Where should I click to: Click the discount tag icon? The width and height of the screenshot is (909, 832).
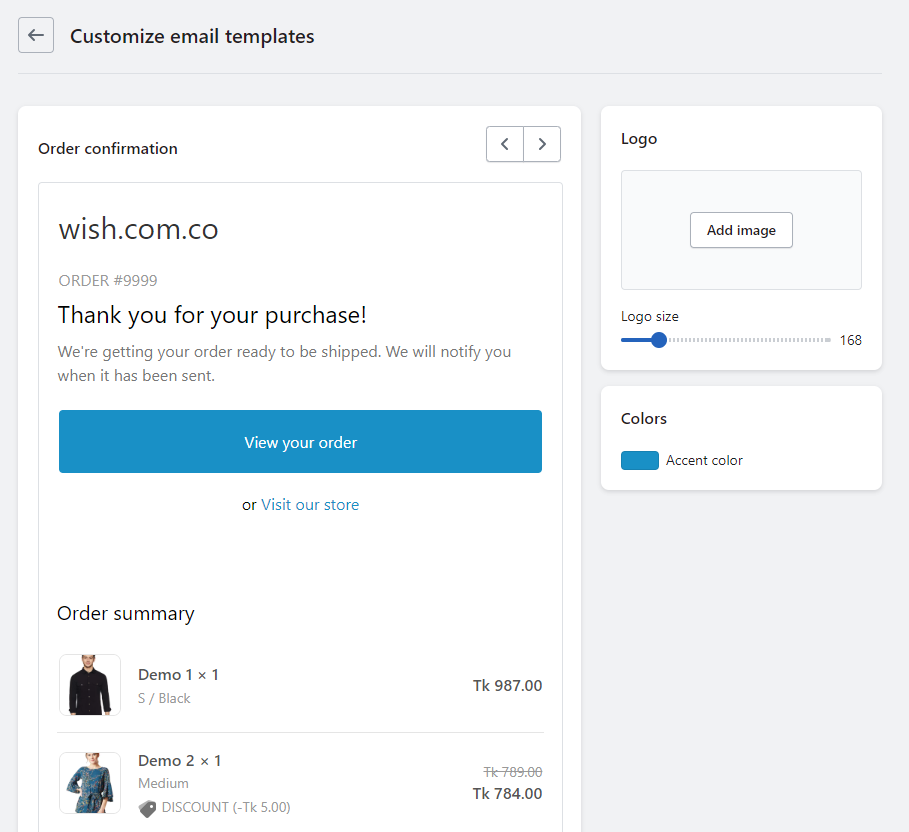[147, 808]
